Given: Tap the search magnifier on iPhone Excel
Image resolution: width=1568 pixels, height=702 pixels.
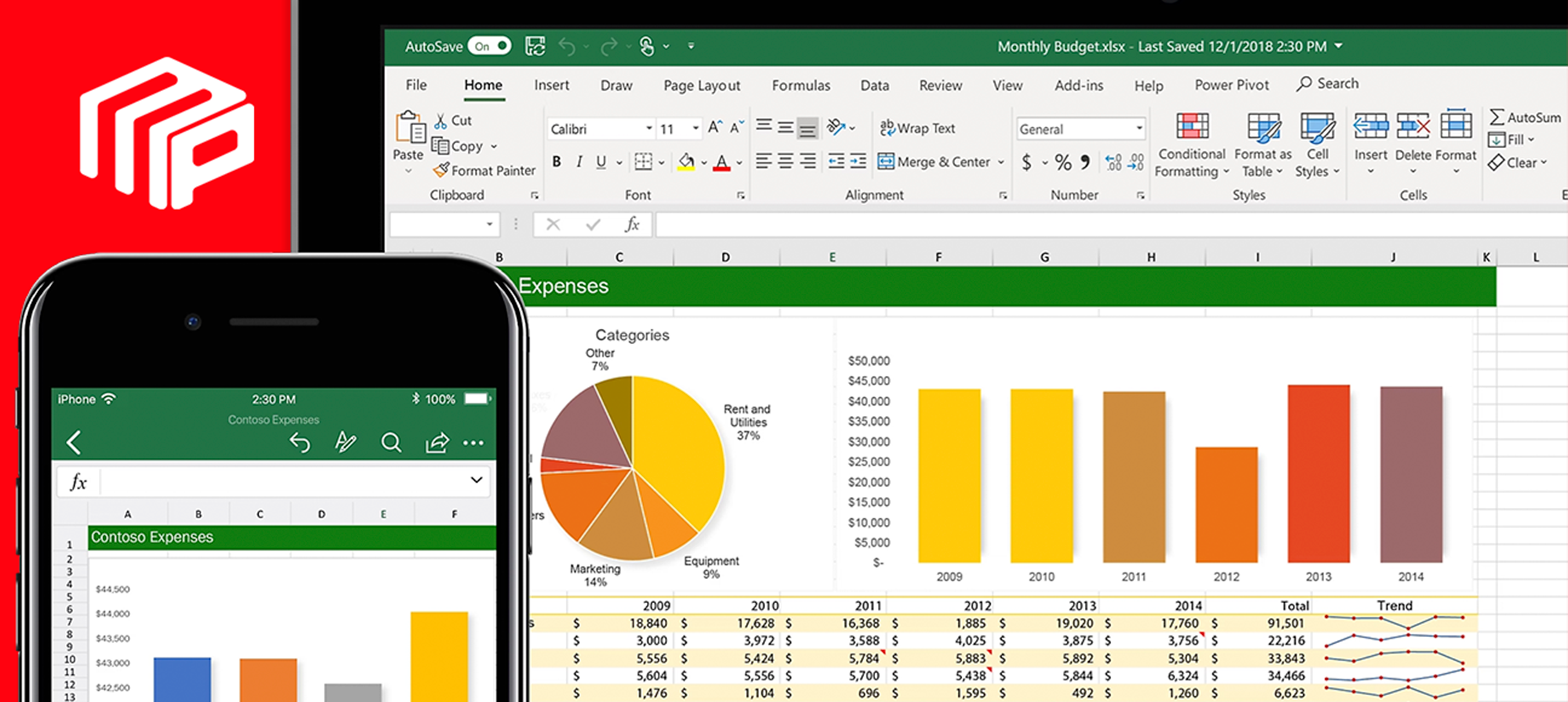Looking at the screenshot, I should (391, 443).
